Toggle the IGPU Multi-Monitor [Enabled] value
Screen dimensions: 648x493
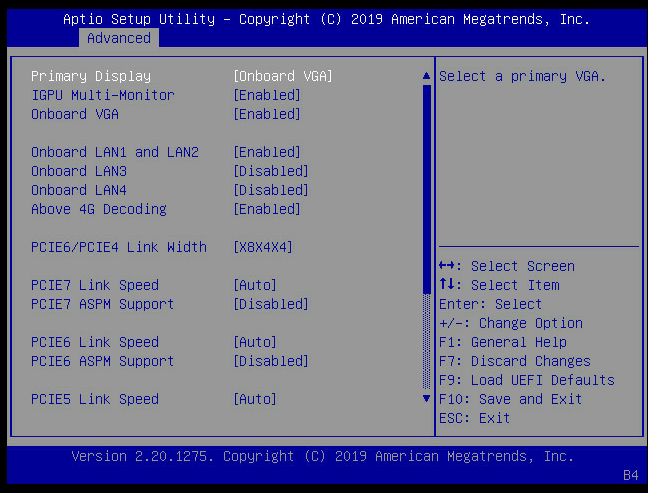[267, 95]
